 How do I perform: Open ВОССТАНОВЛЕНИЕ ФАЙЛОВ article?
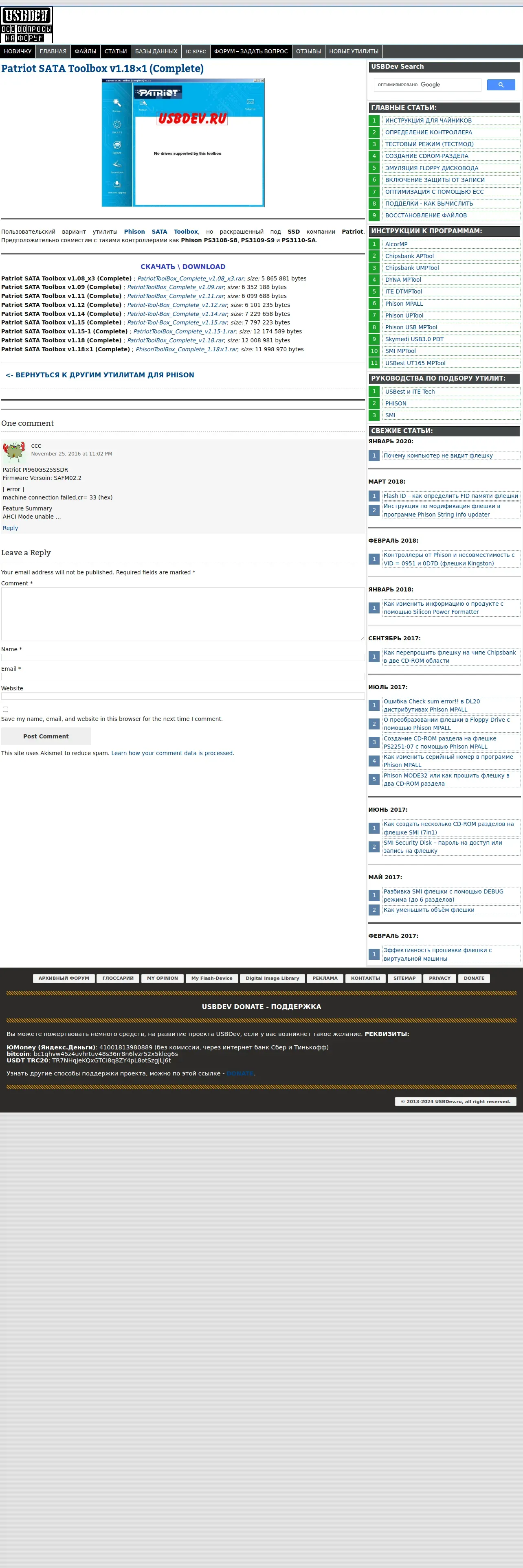[x=450, y=215]
